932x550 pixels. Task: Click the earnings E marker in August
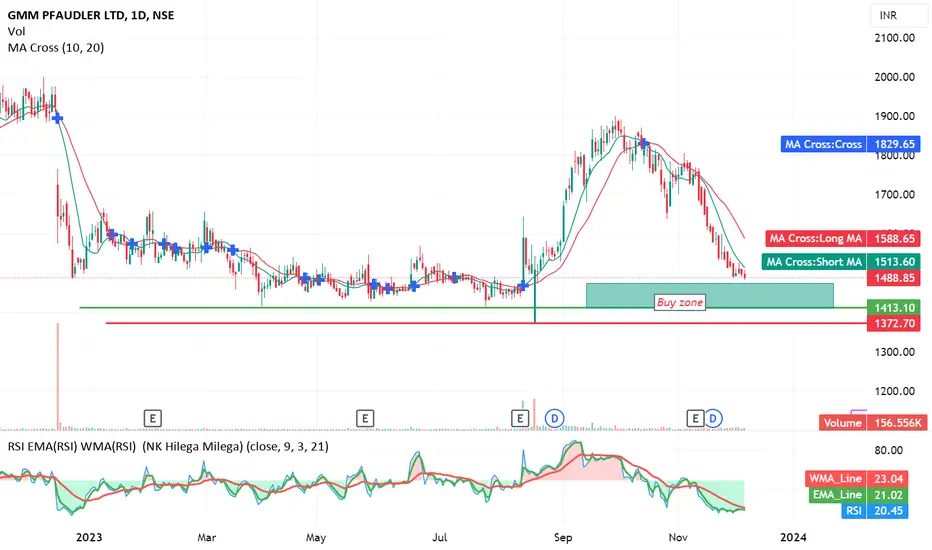coord(520,419)
